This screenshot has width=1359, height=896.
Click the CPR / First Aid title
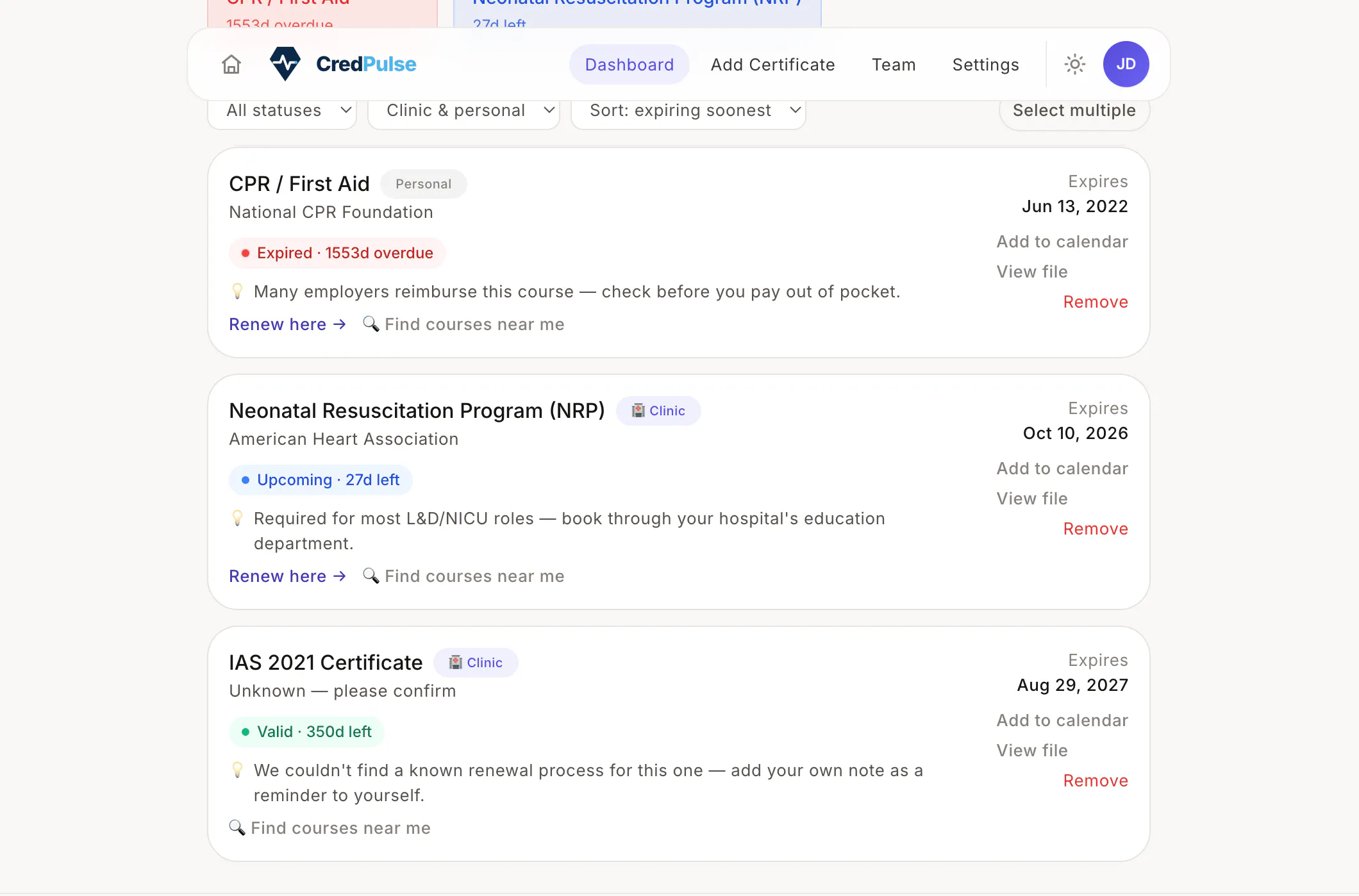tap(299, 184)
